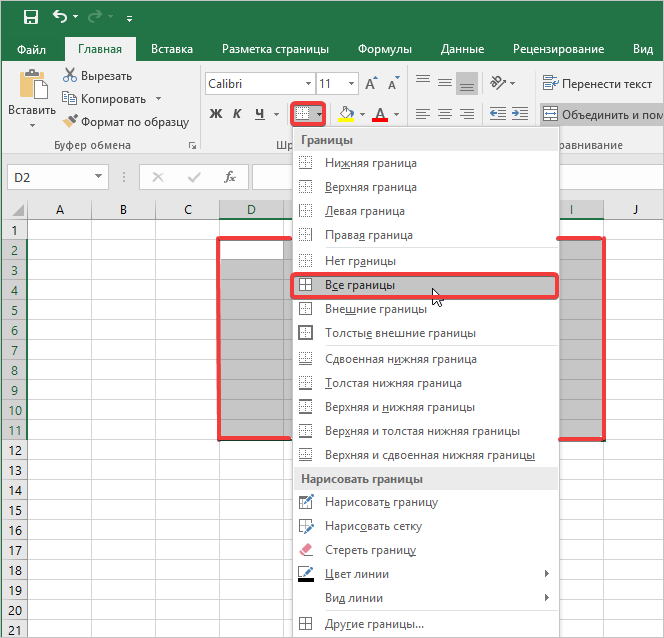Open Буфер обмена dialog launcher
Image resolution: width=664 pixels, height=638 pixels.
(192, 146)
